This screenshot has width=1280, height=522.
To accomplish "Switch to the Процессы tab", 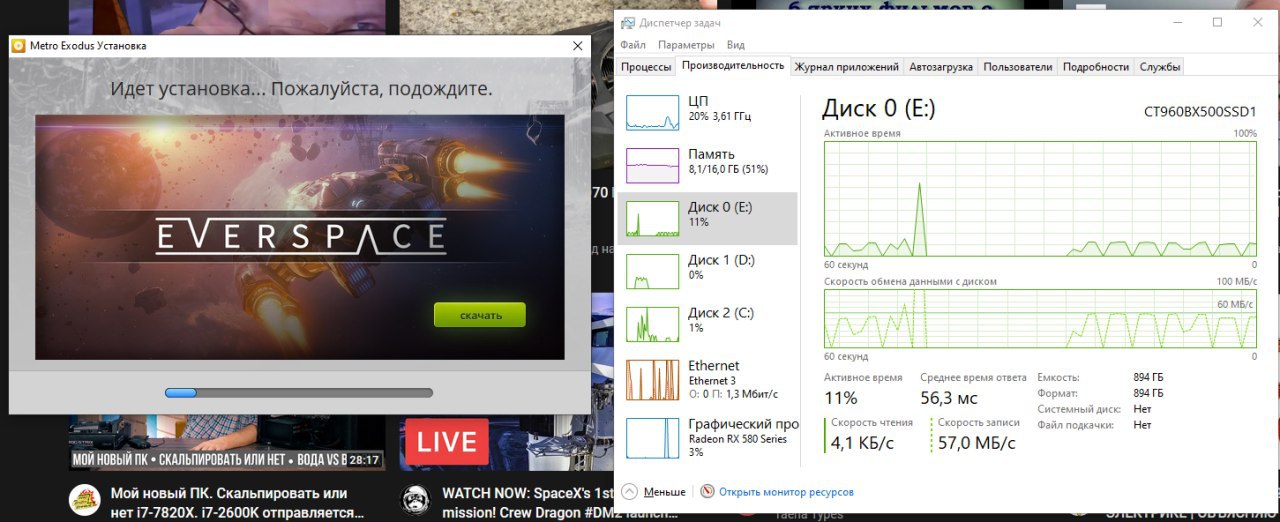I will pos(646,67).
